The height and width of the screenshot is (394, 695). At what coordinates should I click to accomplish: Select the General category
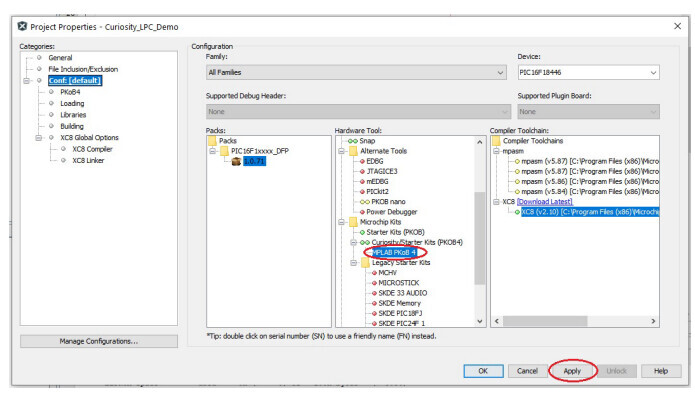pyautogui.click(x=60, y=58)
